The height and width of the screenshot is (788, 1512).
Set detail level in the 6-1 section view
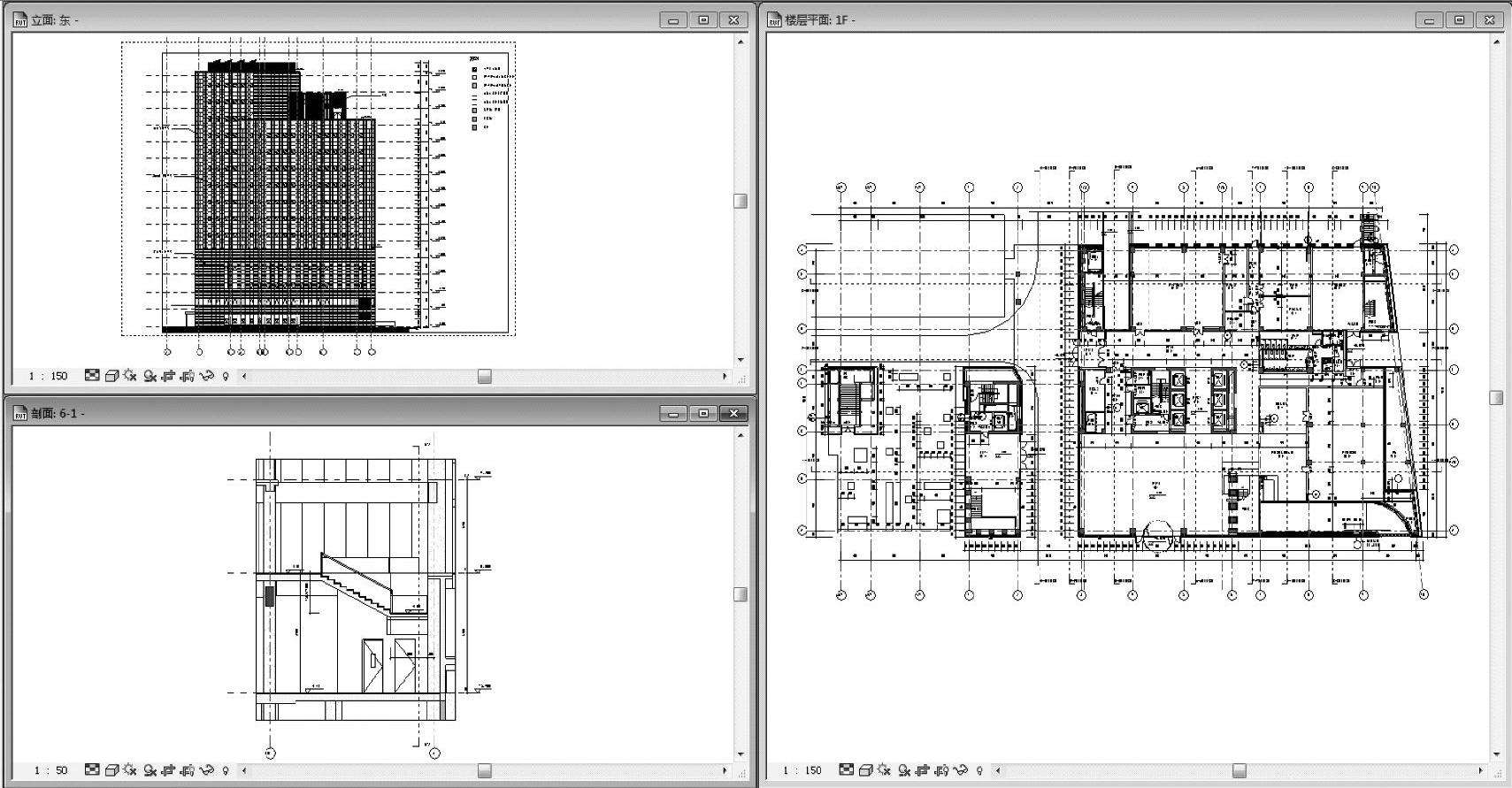click(x=92, y=770)
